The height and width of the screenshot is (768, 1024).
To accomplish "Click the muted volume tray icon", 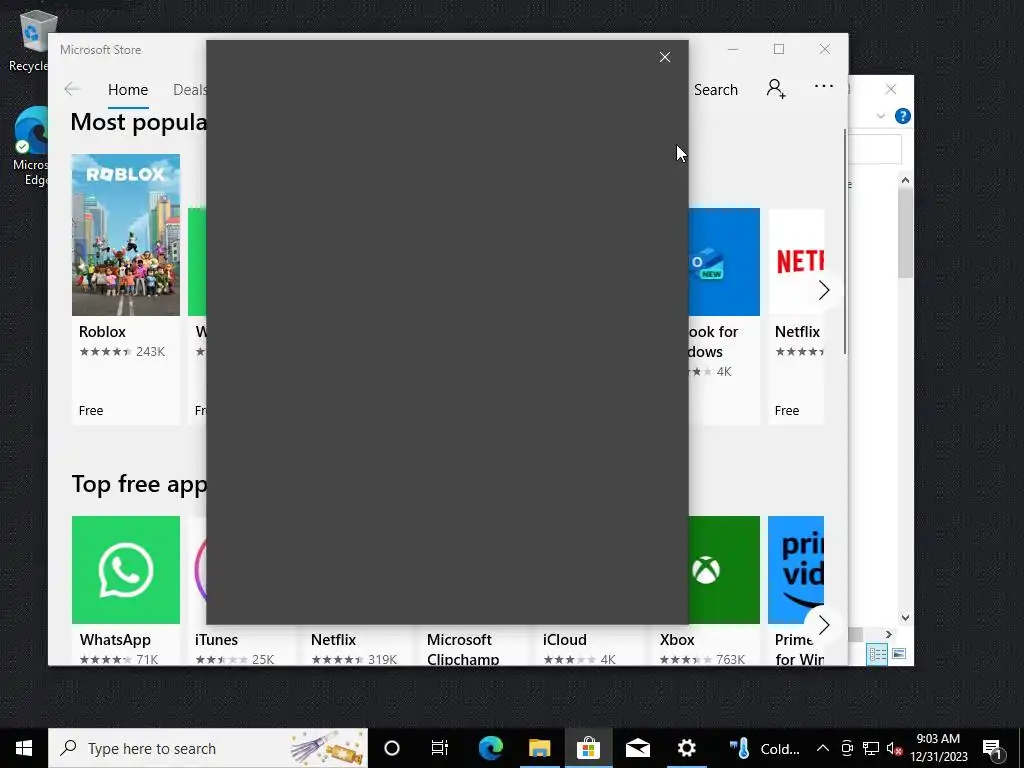I will (x=894, y=748).
